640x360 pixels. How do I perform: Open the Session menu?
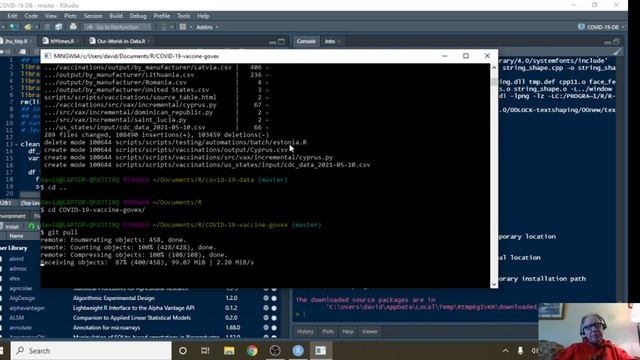point(93,16)
